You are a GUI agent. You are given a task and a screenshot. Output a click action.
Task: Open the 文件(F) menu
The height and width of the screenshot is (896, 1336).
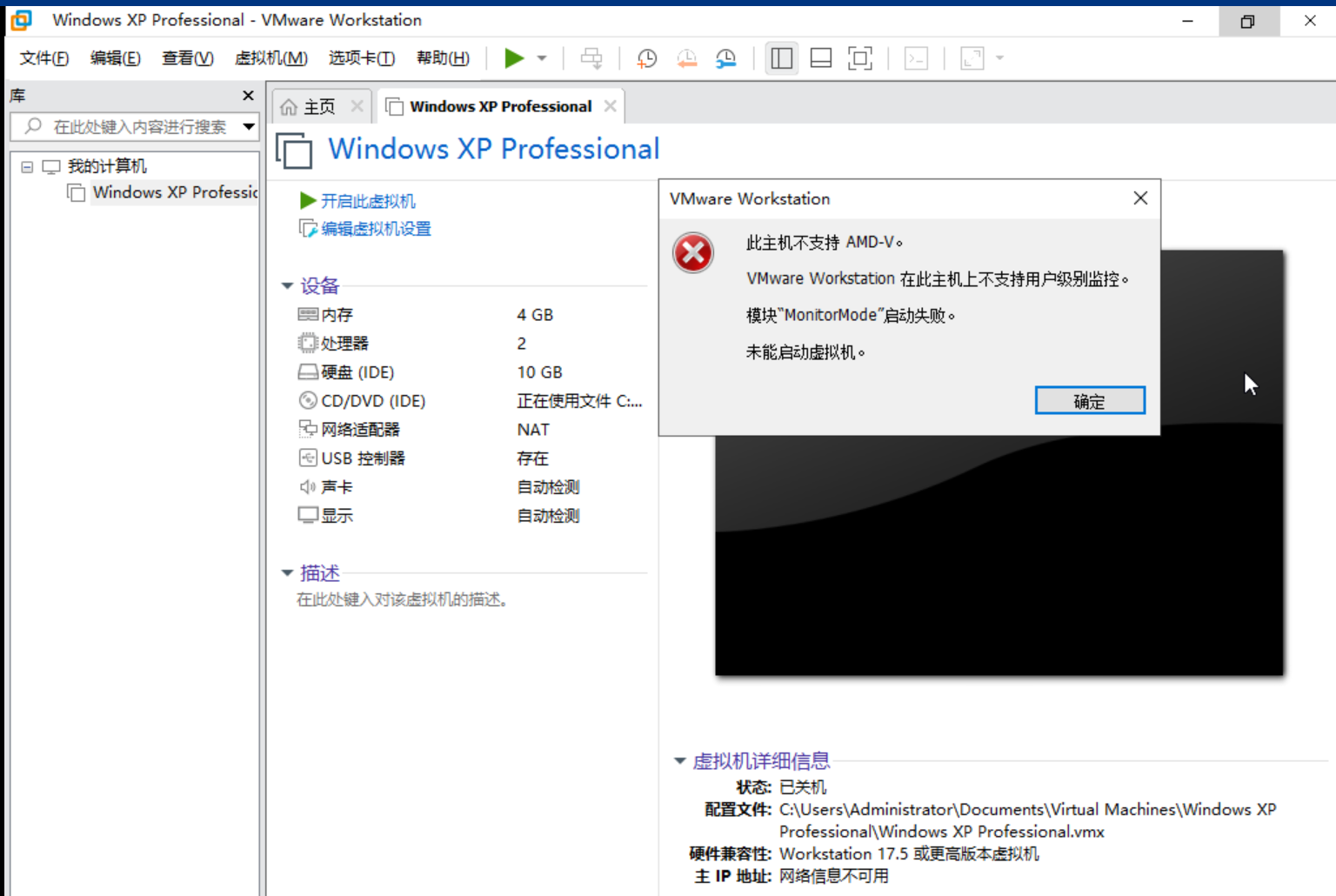point(44,58)
